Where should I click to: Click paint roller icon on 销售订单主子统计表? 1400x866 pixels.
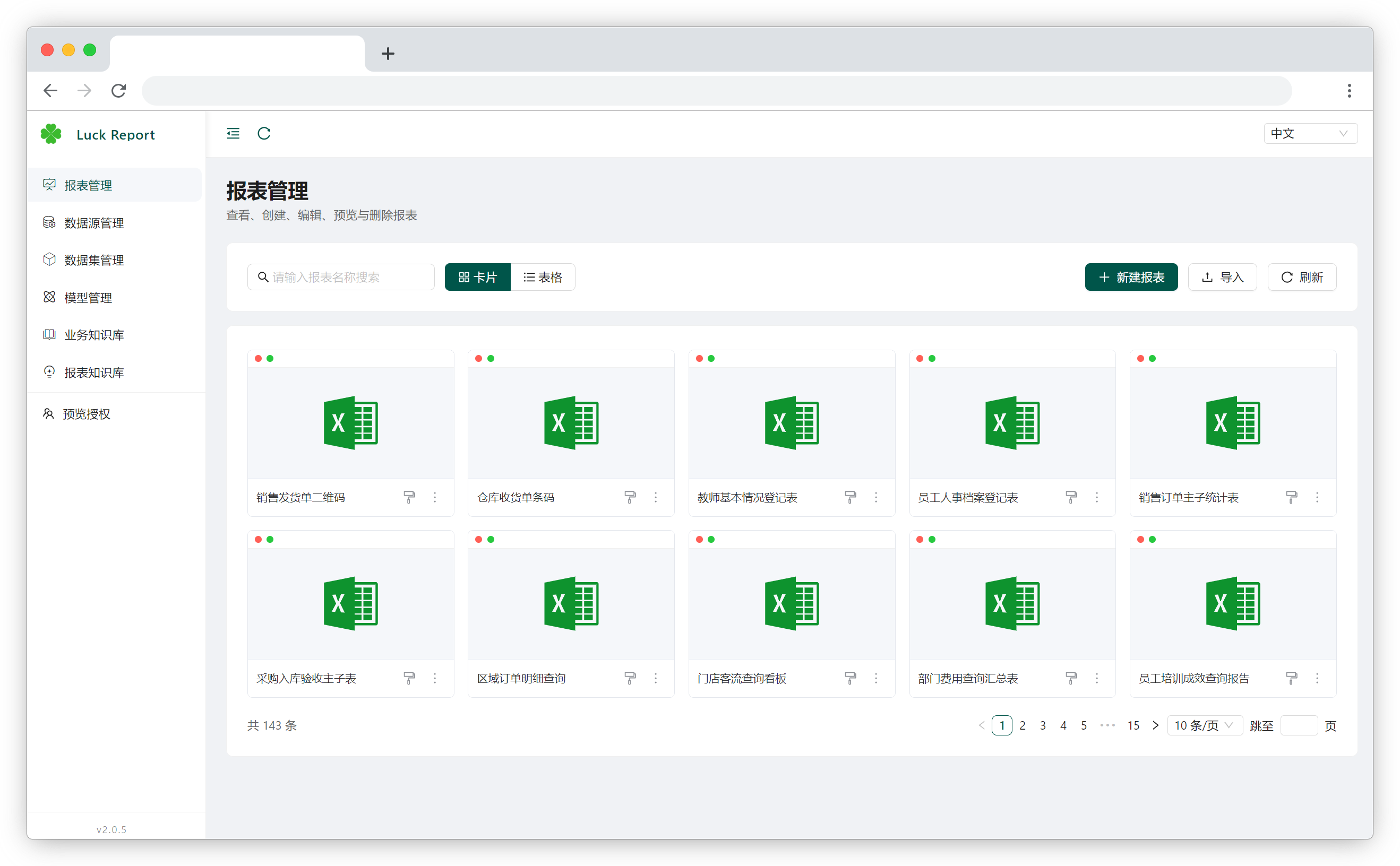pos(1292,497)
